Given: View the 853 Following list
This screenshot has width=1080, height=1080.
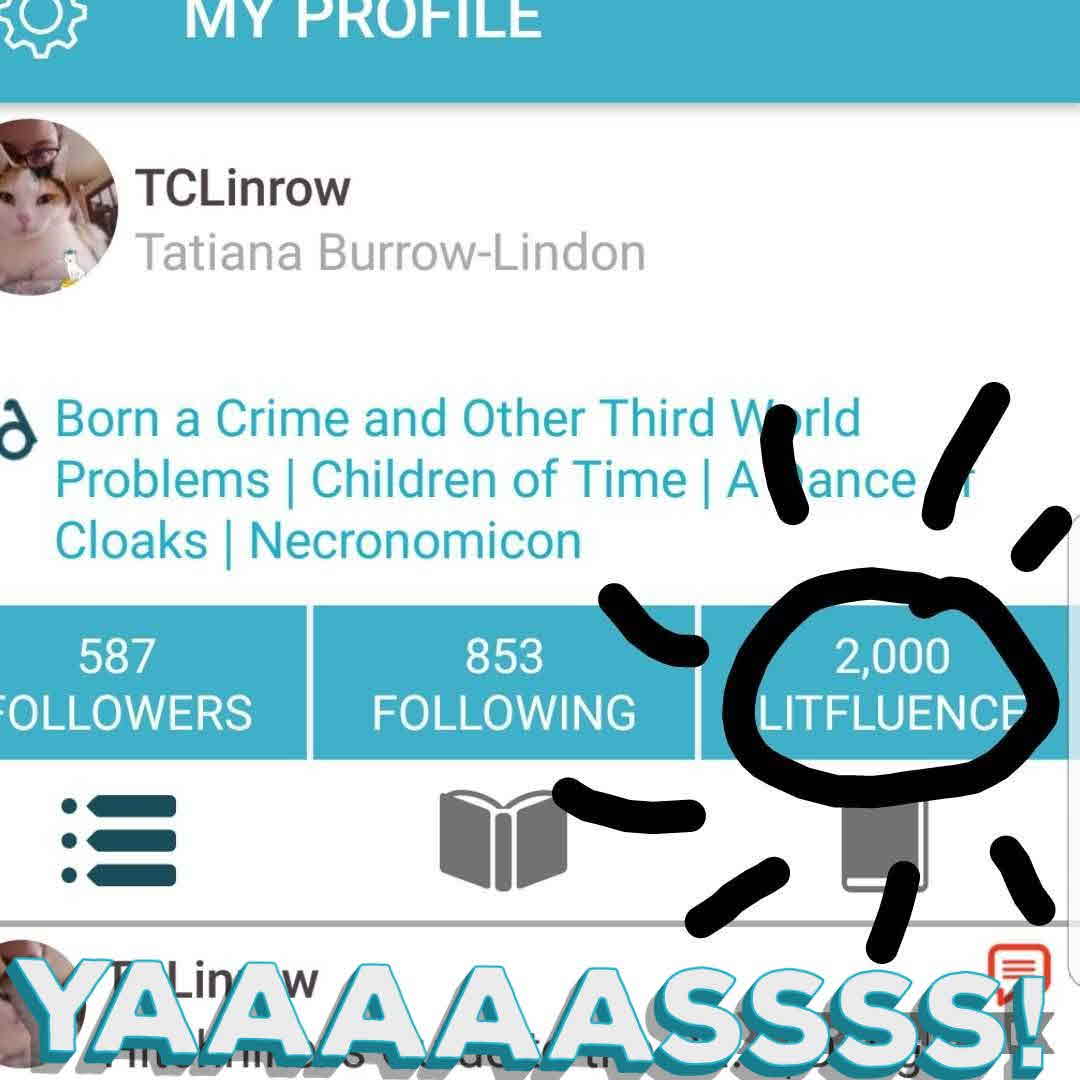Looking at the screenshot, I should coord(503,683).
